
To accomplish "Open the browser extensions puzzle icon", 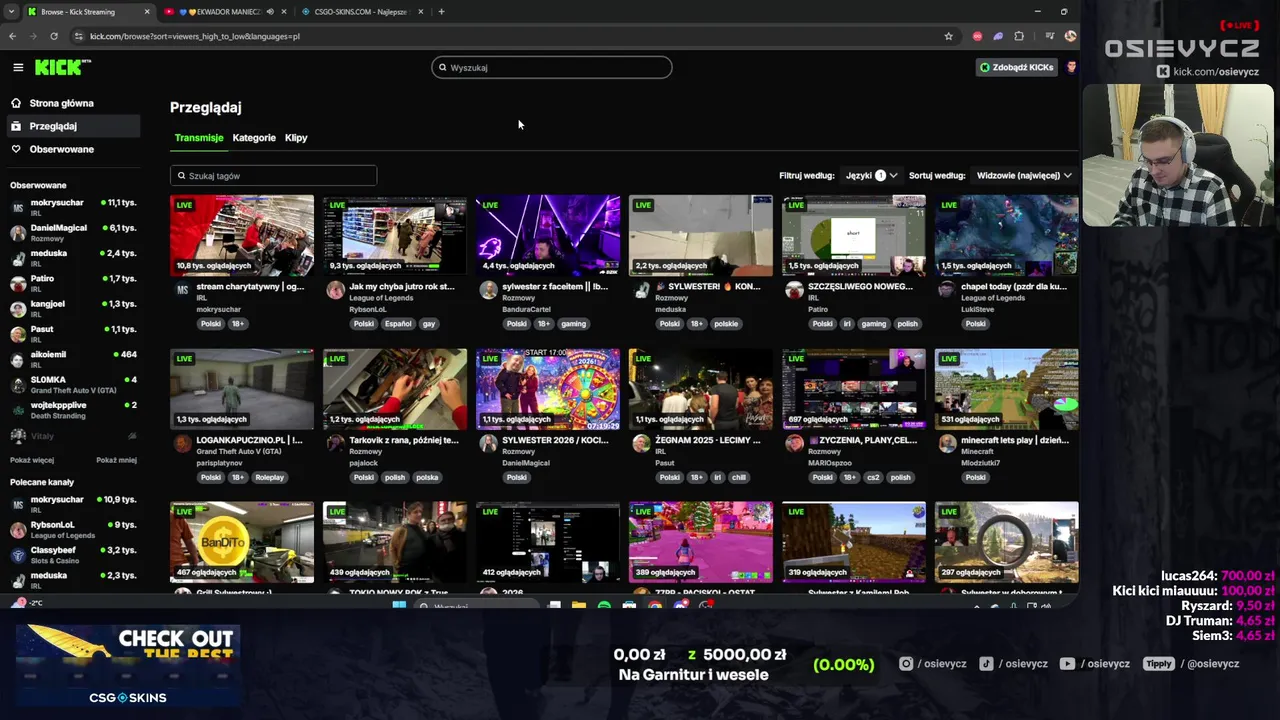I will (x=1019, y=36).
